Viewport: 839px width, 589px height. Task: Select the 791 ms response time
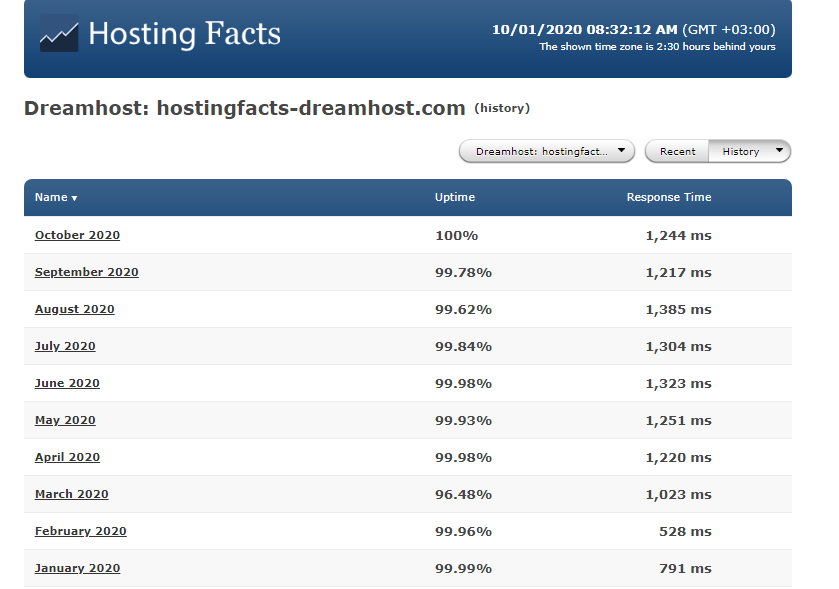685,568
